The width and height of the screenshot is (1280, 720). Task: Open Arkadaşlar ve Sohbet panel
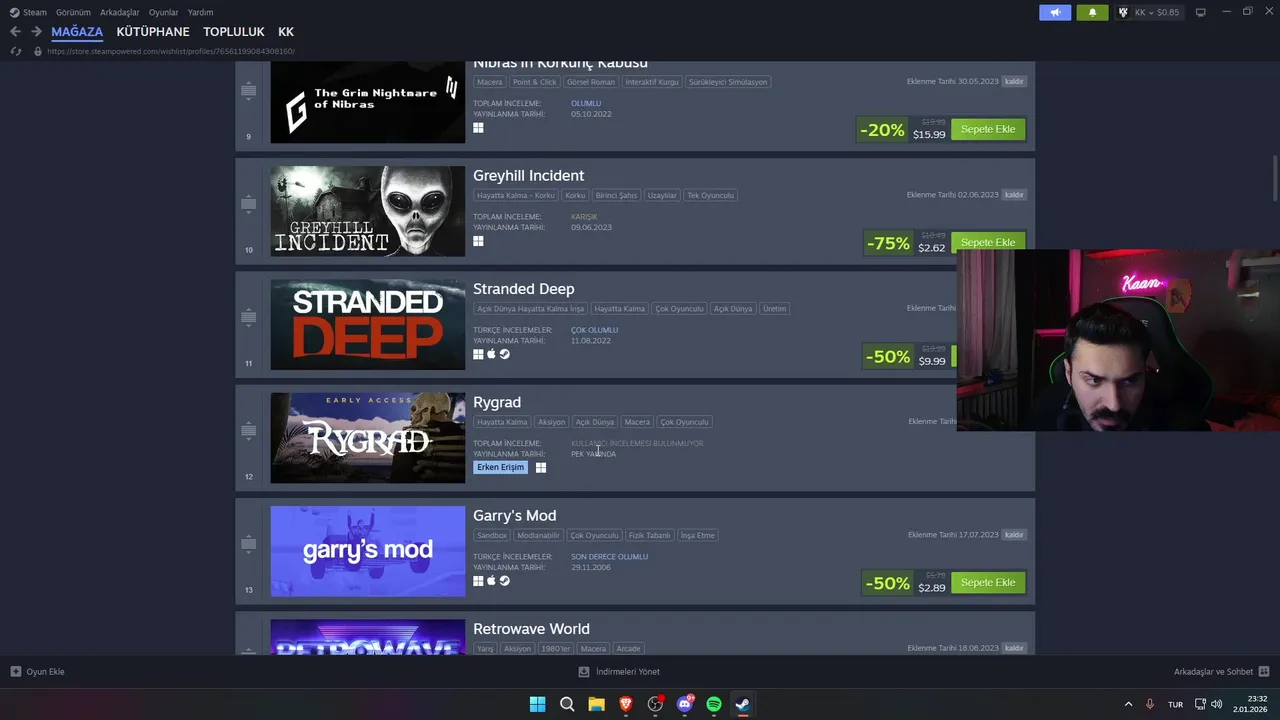[x=1221, y=672]
